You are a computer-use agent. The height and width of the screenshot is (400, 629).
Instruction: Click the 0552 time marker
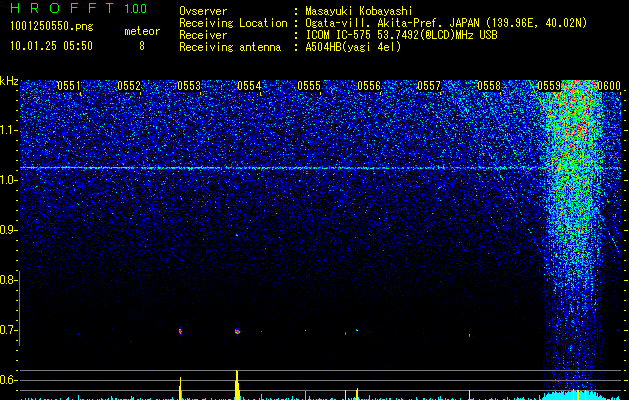click(x=129, y=86)
